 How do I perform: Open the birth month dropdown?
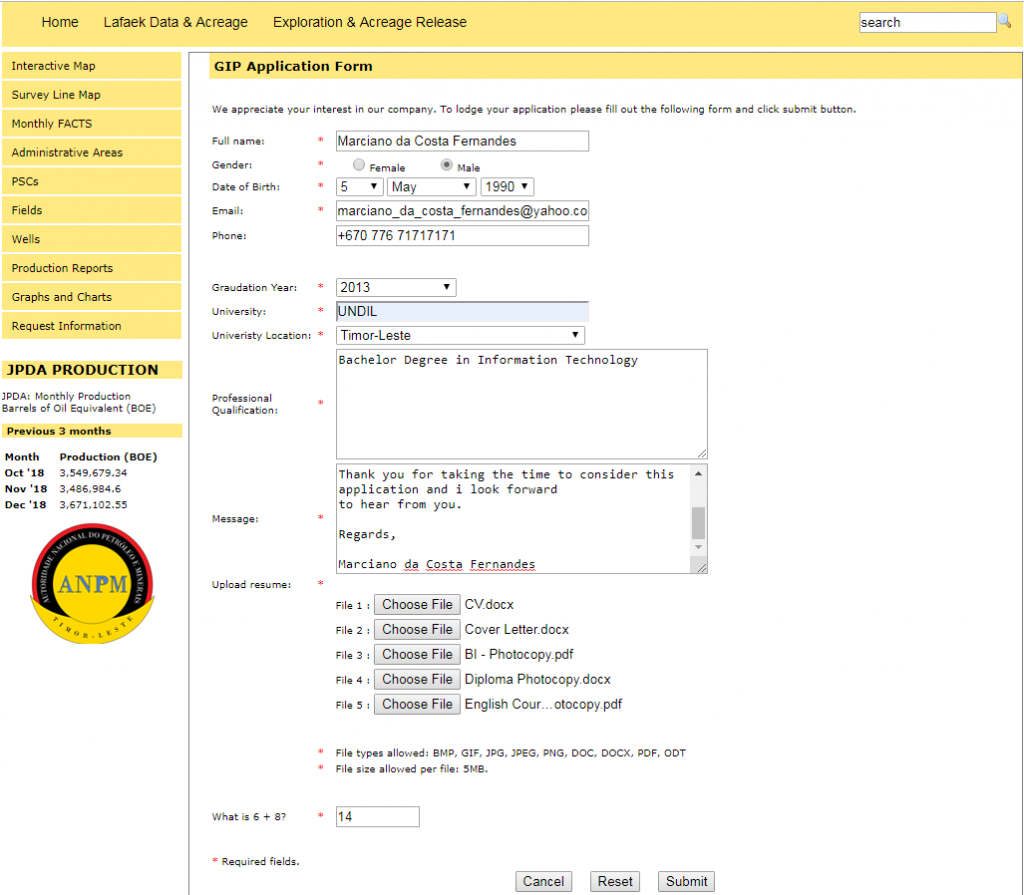tap(431, 187)
